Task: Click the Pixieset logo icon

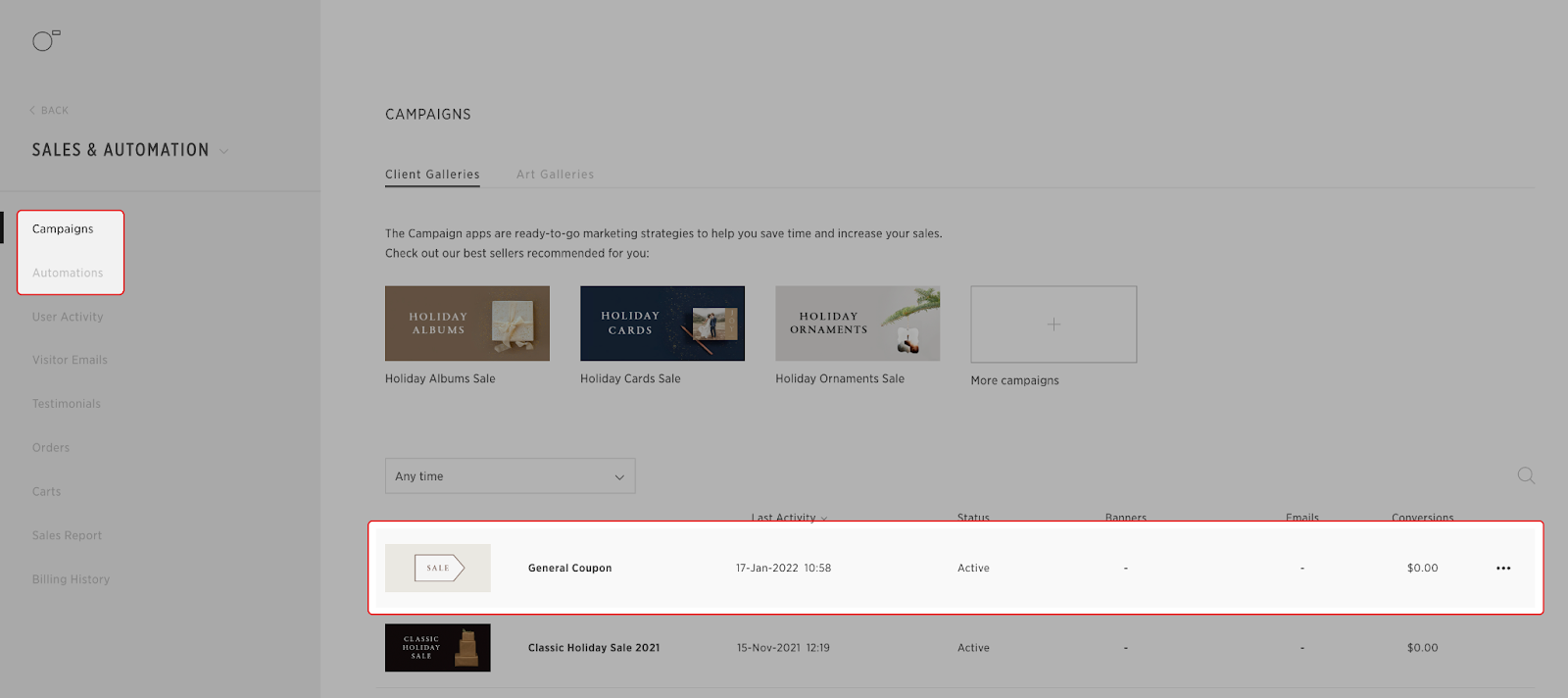Action: [x=46, y=40]
